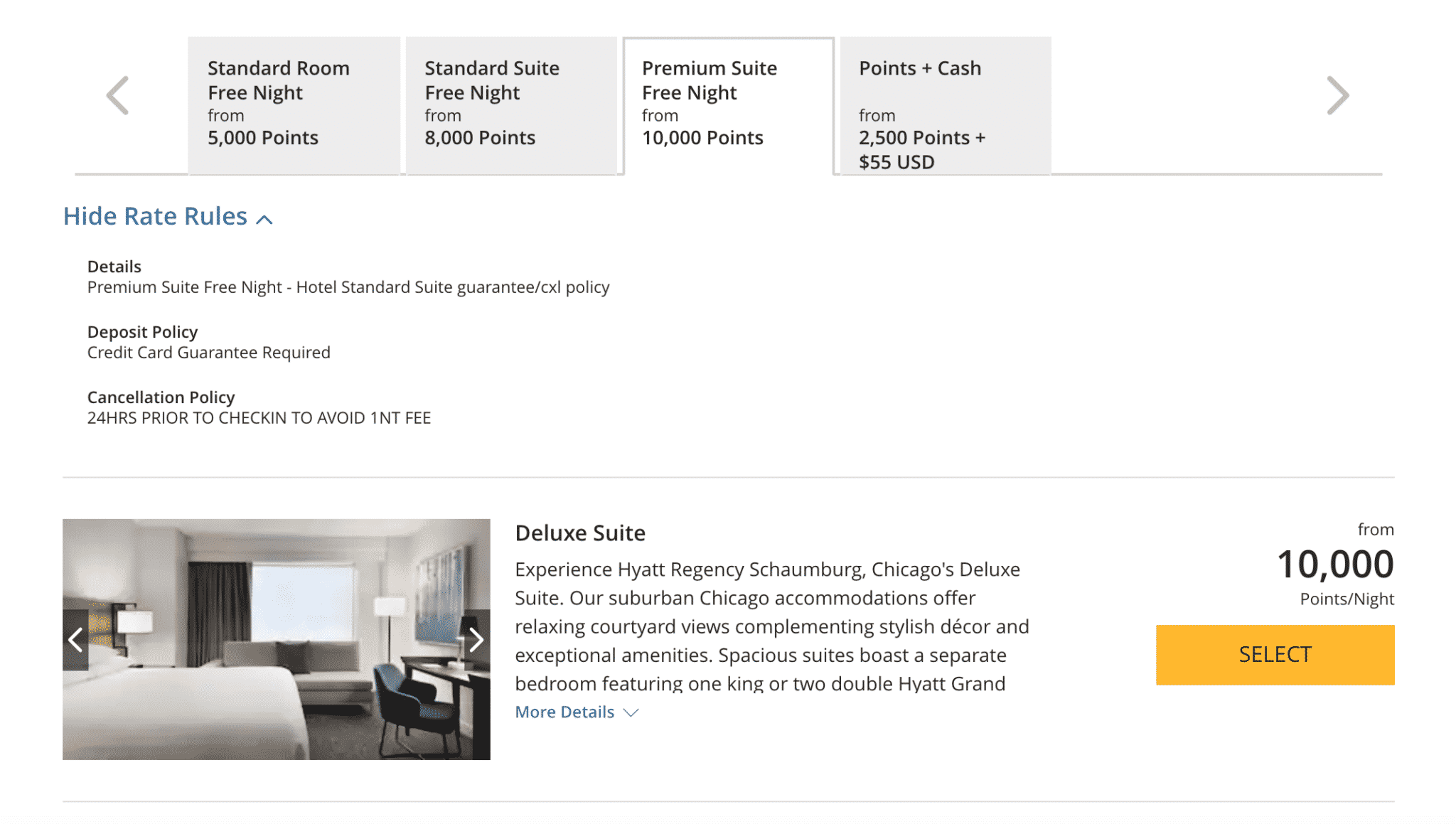Click the Cancellation Policy heading
This screenshot has height=824, width=1456.
pyautogui.click(x=161, y=397)
